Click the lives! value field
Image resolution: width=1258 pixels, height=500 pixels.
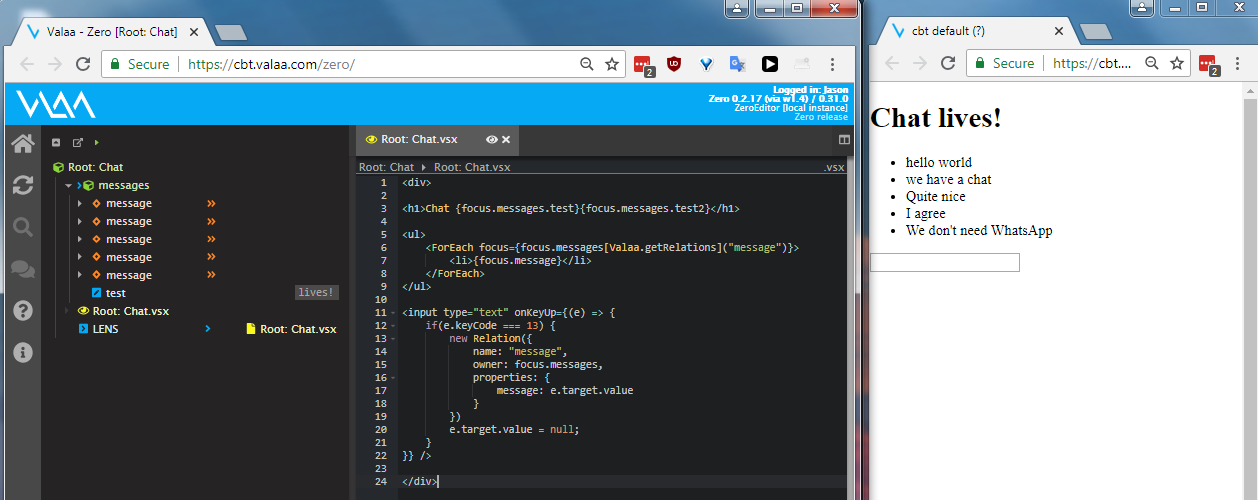tap(317, 293)
